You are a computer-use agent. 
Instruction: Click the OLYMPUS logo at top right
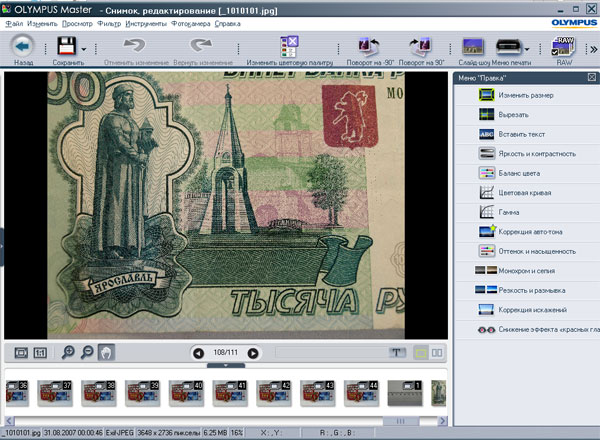[x=574, y=23]
